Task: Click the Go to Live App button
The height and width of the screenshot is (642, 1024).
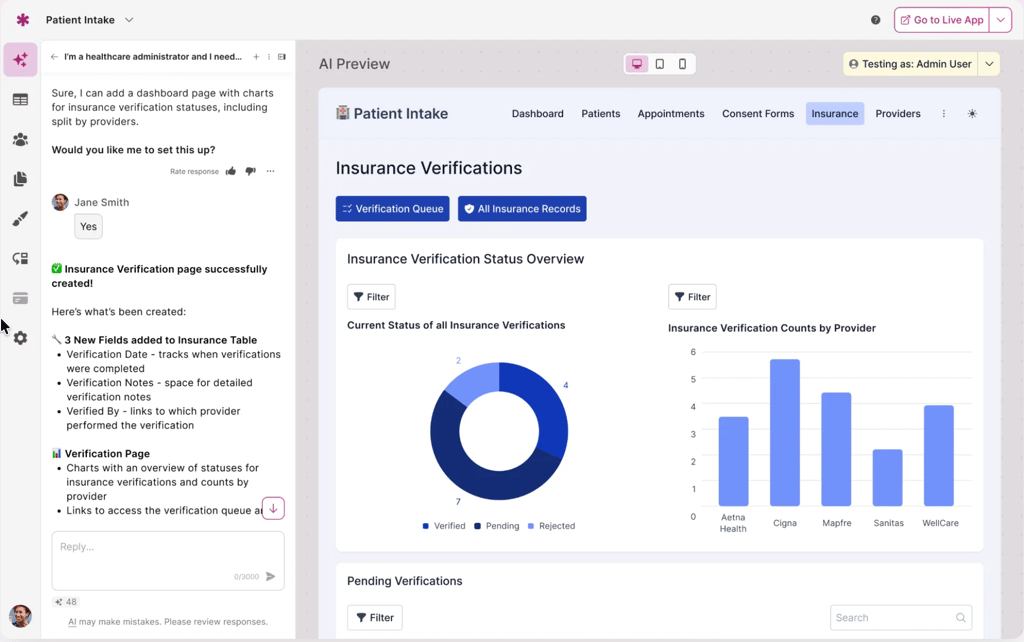Action: click(x=941, y=19)
